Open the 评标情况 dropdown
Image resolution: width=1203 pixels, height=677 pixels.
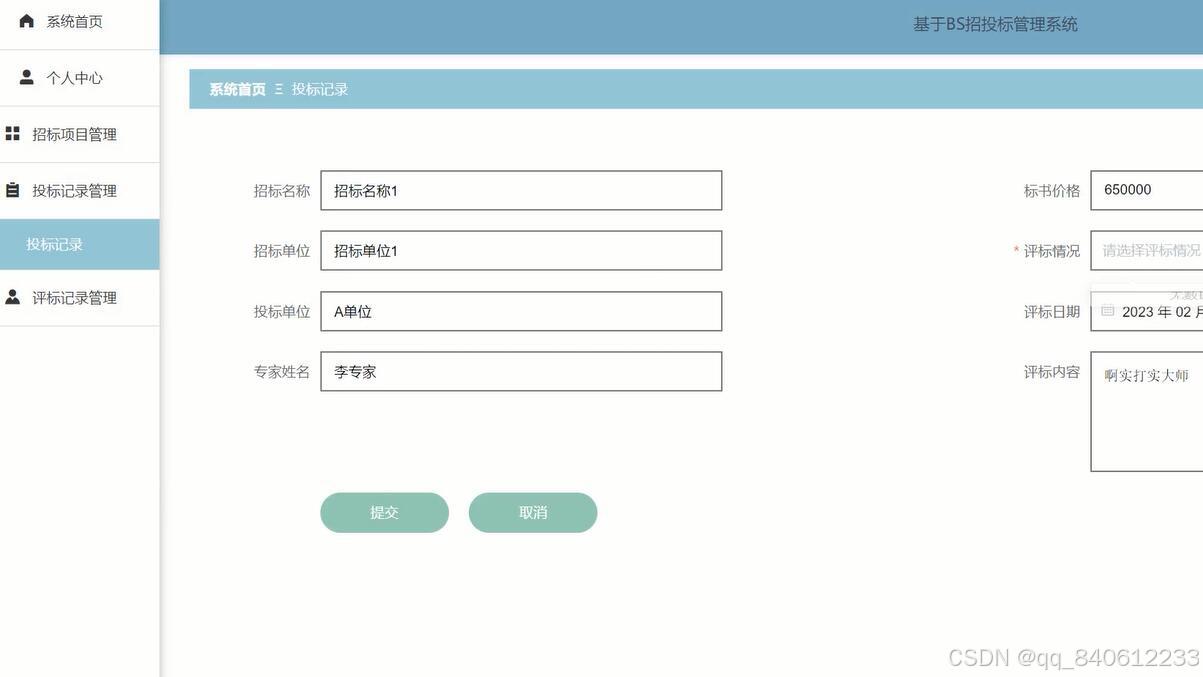coord(1146,250)
